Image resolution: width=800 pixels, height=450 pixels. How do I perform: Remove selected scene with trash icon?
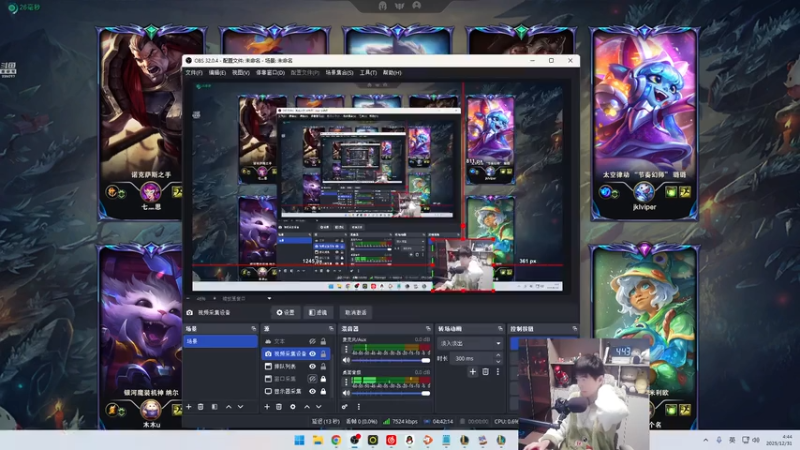click(201, 407)
